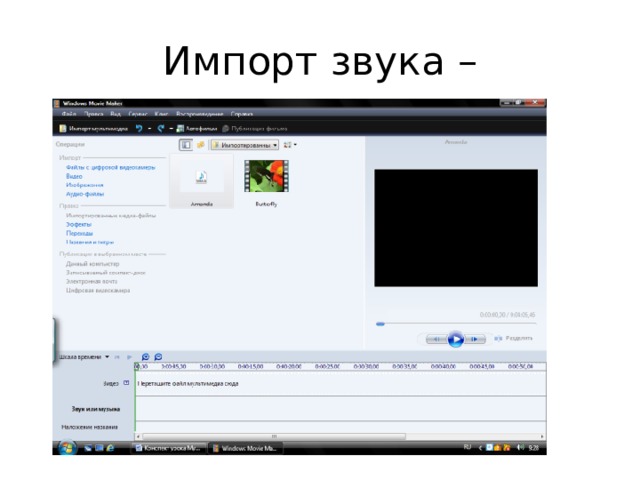
Task: Import files from digital video camera
Action: [111, 167]
